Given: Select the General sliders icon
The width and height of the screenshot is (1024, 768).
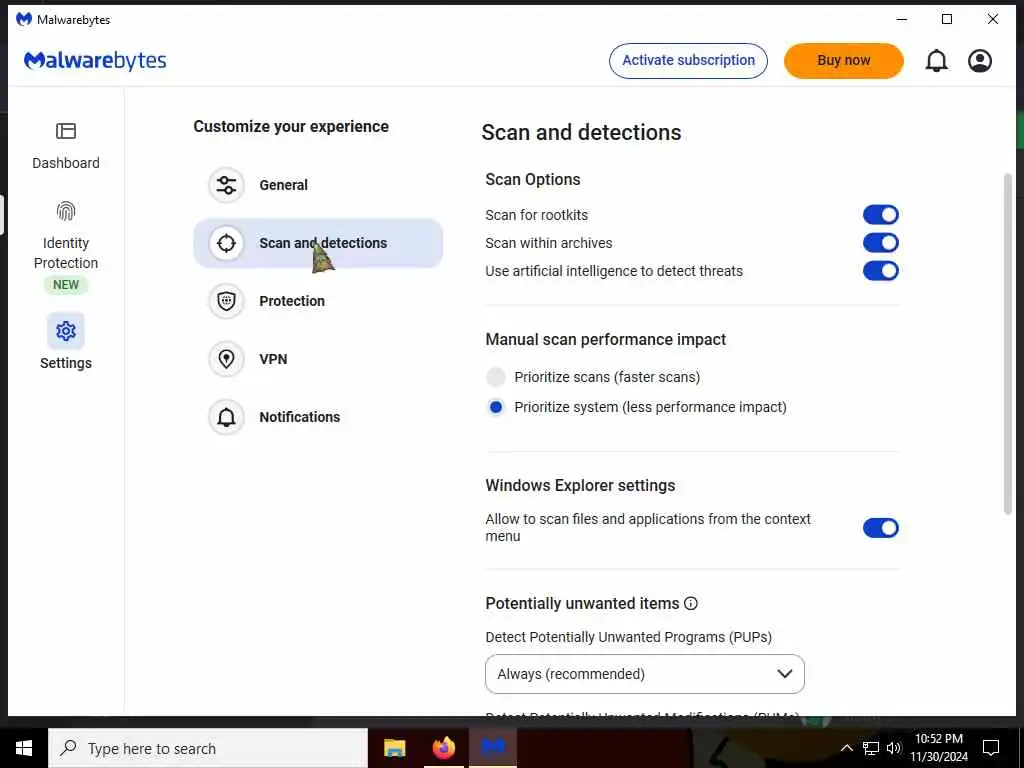Looking at the screenshot, I should point(227,185).
